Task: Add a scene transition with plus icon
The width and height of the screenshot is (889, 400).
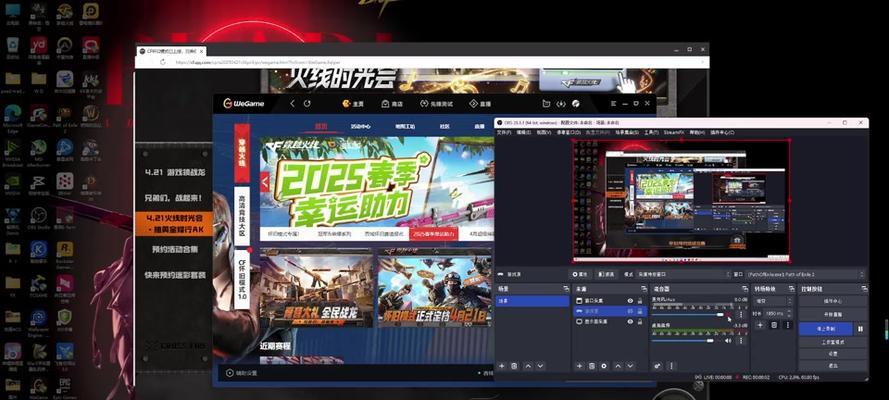Action: click(760, 325)
